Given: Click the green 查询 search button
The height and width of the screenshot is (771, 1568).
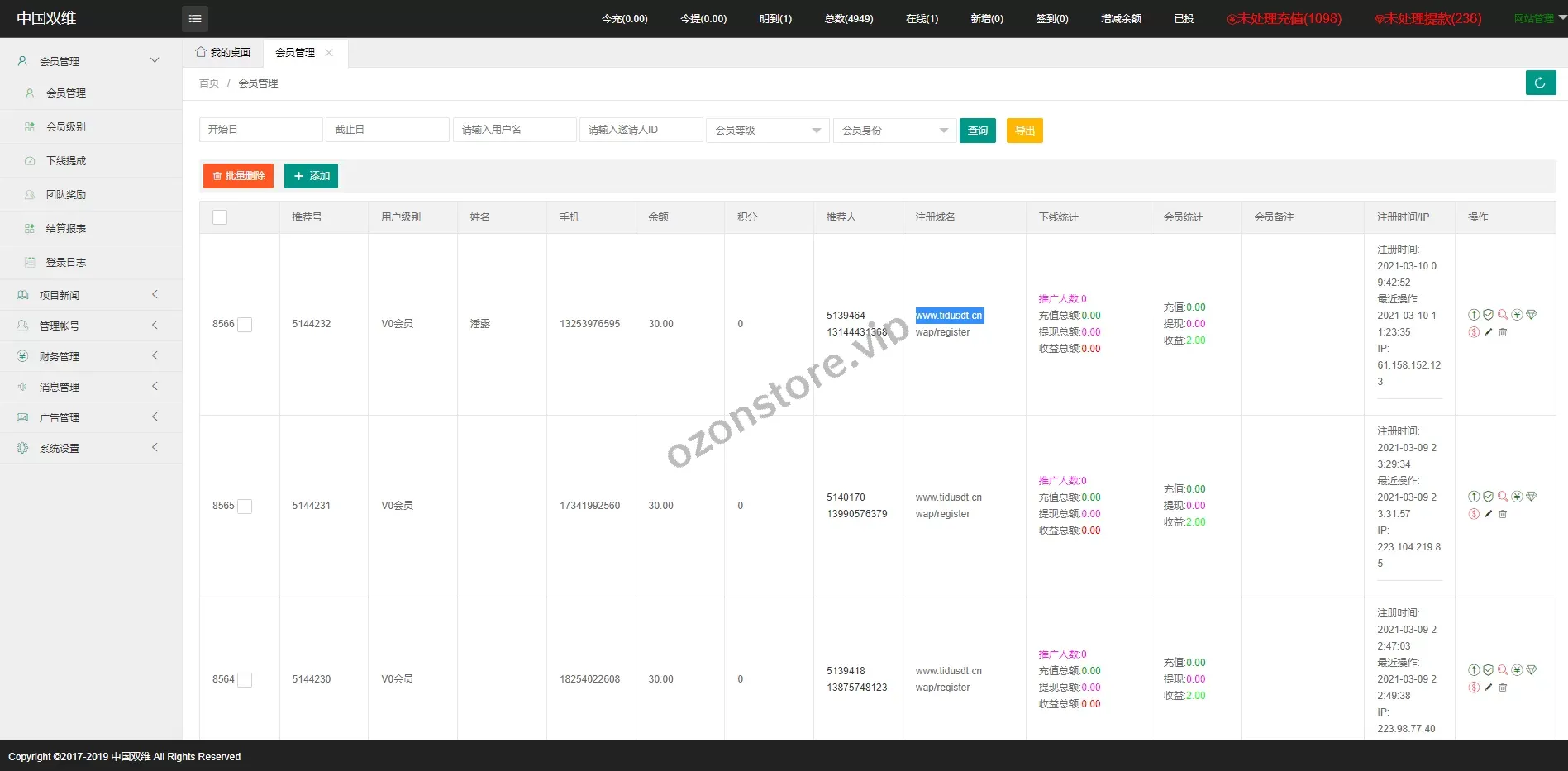Looking at the screenshot, I should [x=977, y=131].
